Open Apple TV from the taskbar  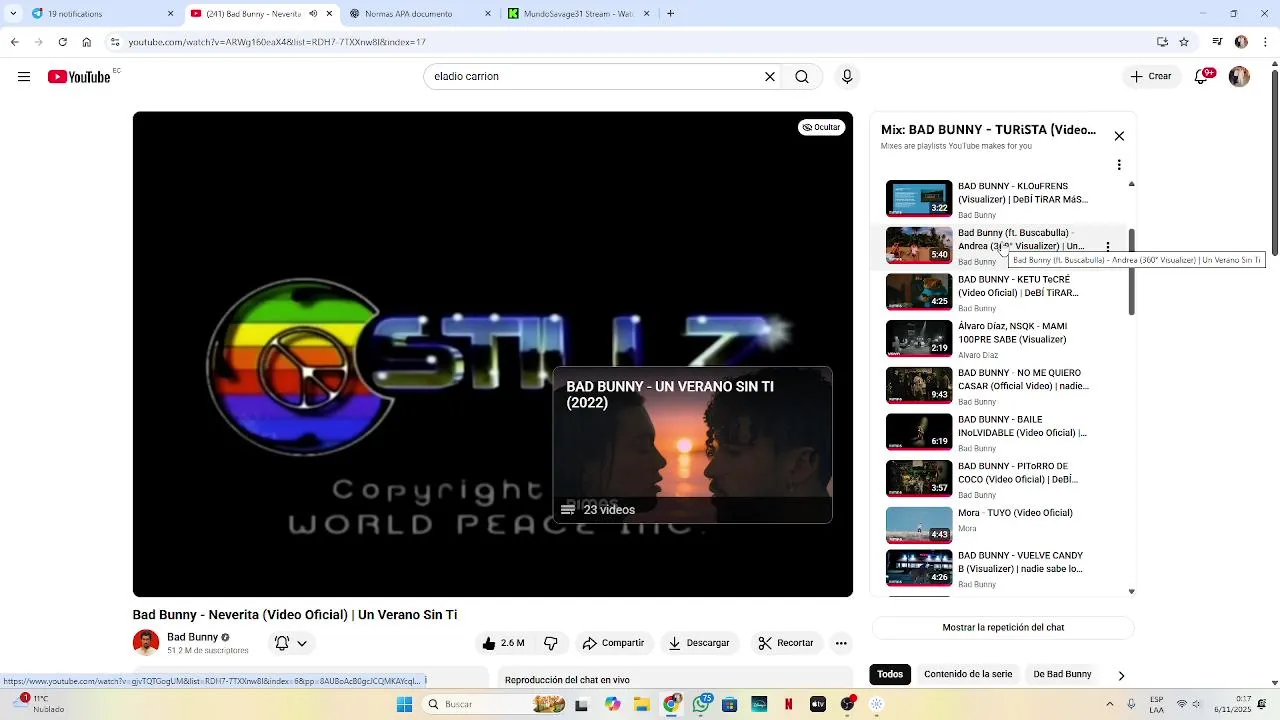point(818,704)
